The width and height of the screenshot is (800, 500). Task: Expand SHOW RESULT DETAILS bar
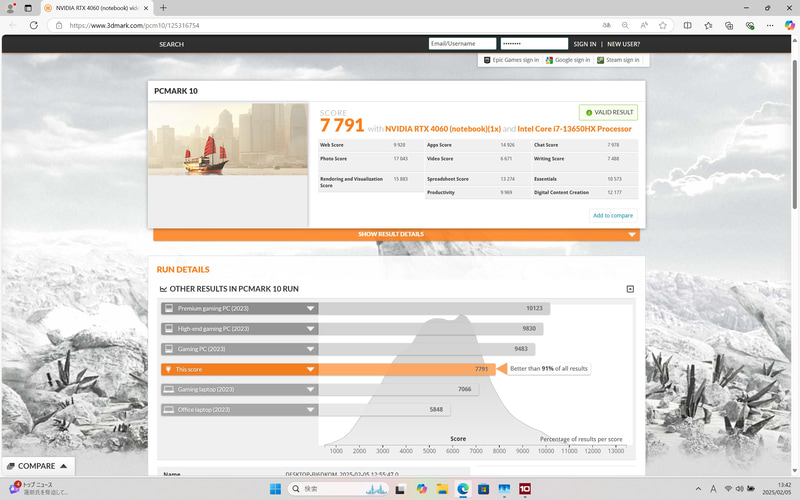pyautogui.click(x=396, y=234)
